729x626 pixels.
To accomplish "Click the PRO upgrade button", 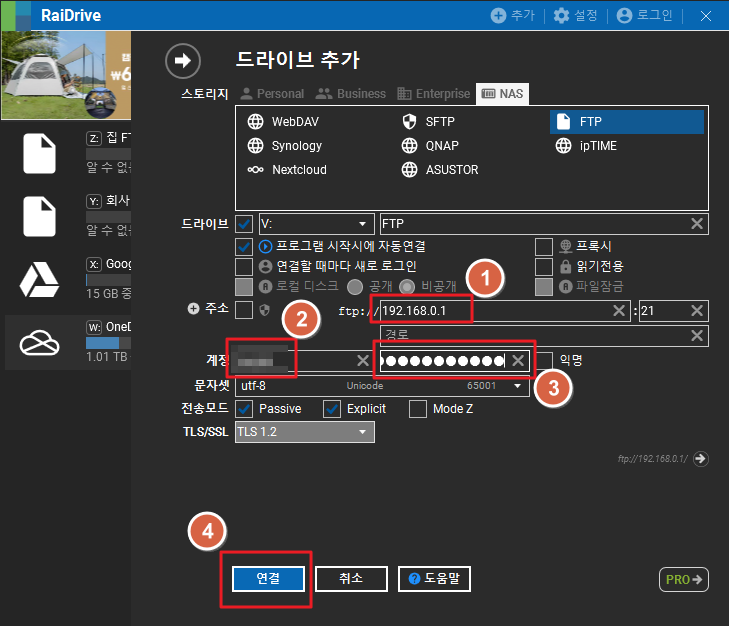I will click(683, 579).
